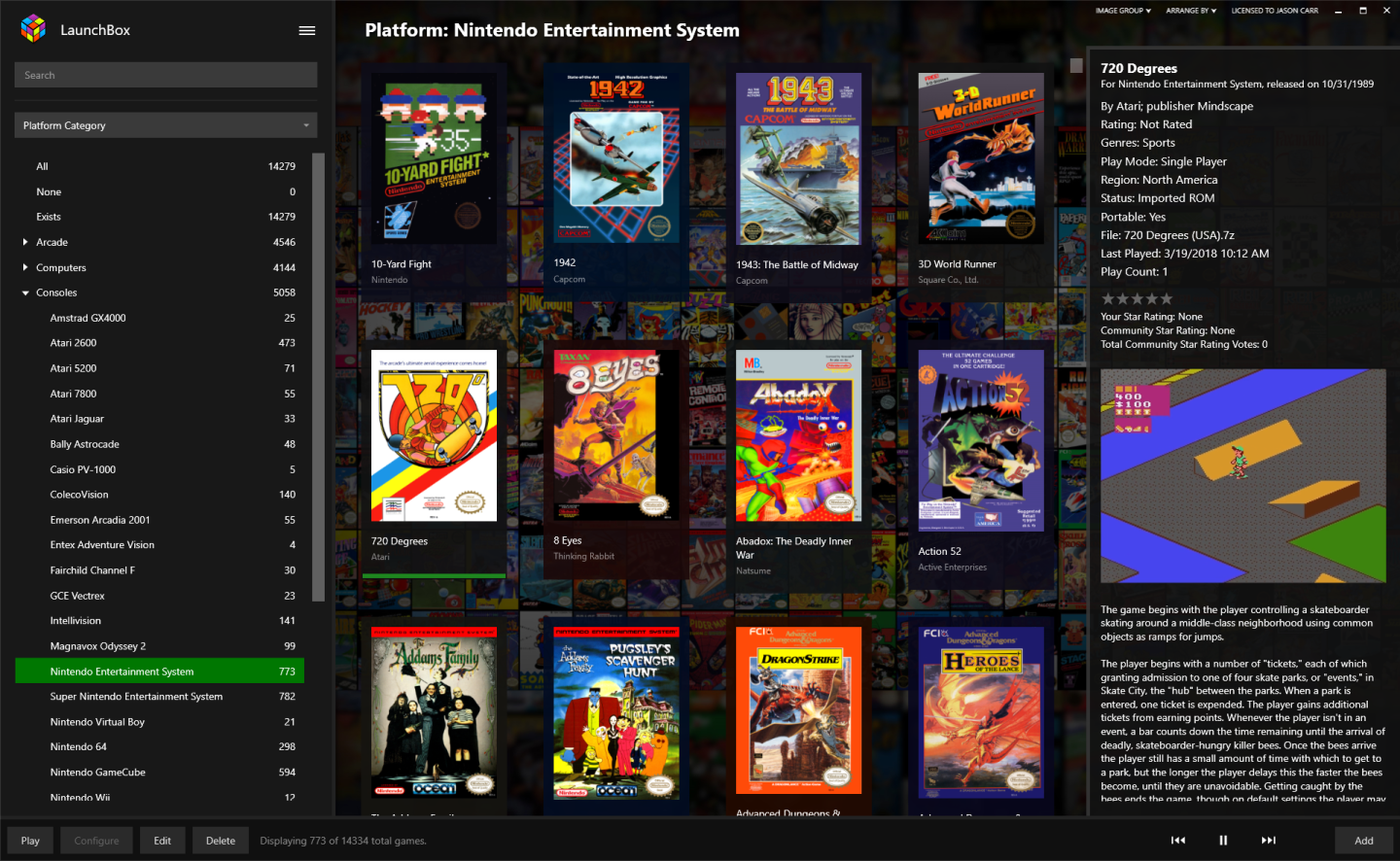Select Nintendo Virtual Boy platform
This screenshot has height=861, width=1400.
point(159,722)
